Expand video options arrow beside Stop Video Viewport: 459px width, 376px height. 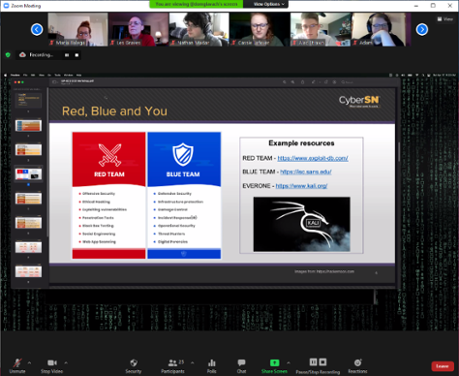(x=66, y=363)
